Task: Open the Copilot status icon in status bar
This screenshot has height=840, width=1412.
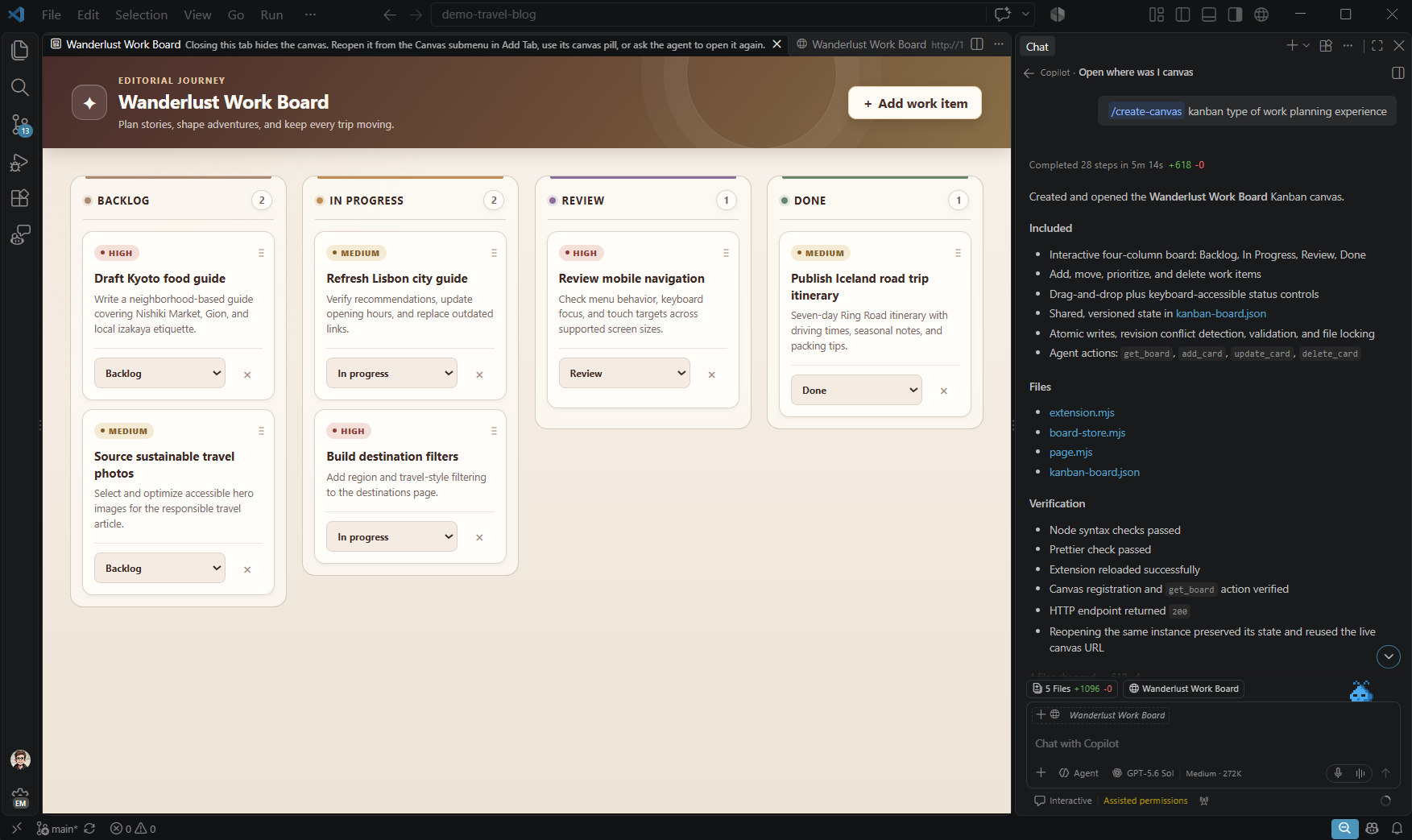Action: click(1373, 829)
